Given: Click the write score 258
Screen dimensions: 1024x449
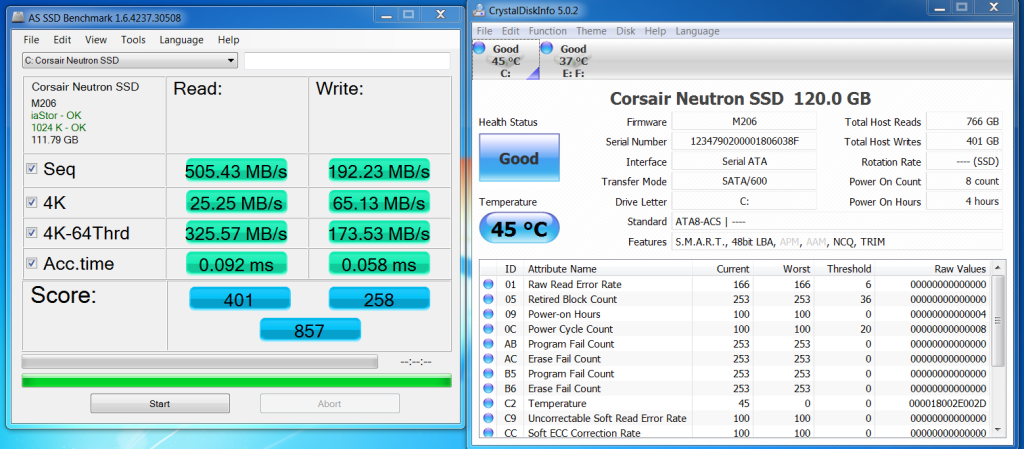Looking at the screenshot, I should 379,300.
